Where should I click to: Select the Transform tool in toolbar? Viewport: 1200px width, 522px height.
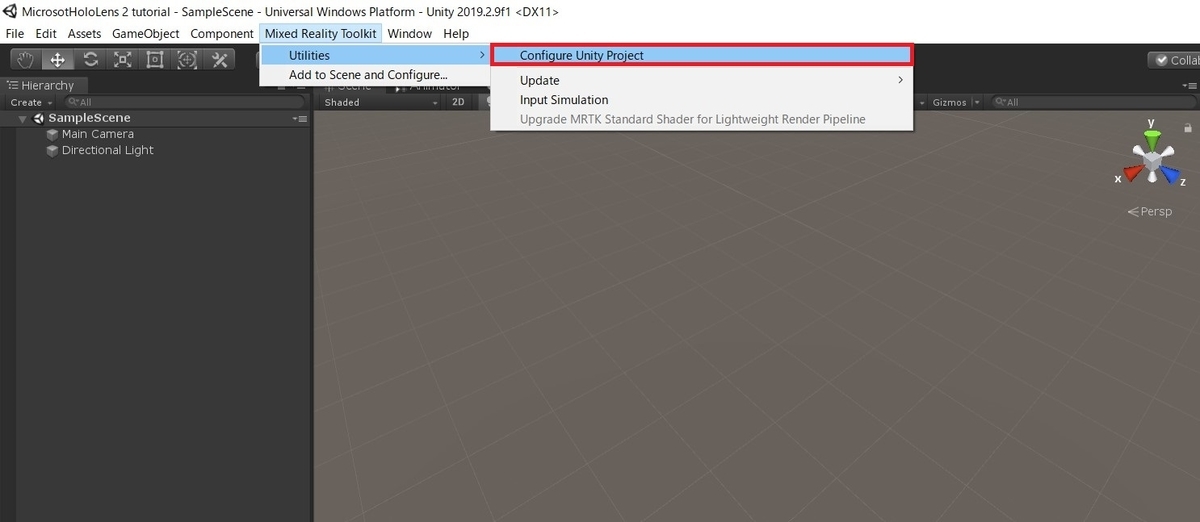(x=187, y=59)
